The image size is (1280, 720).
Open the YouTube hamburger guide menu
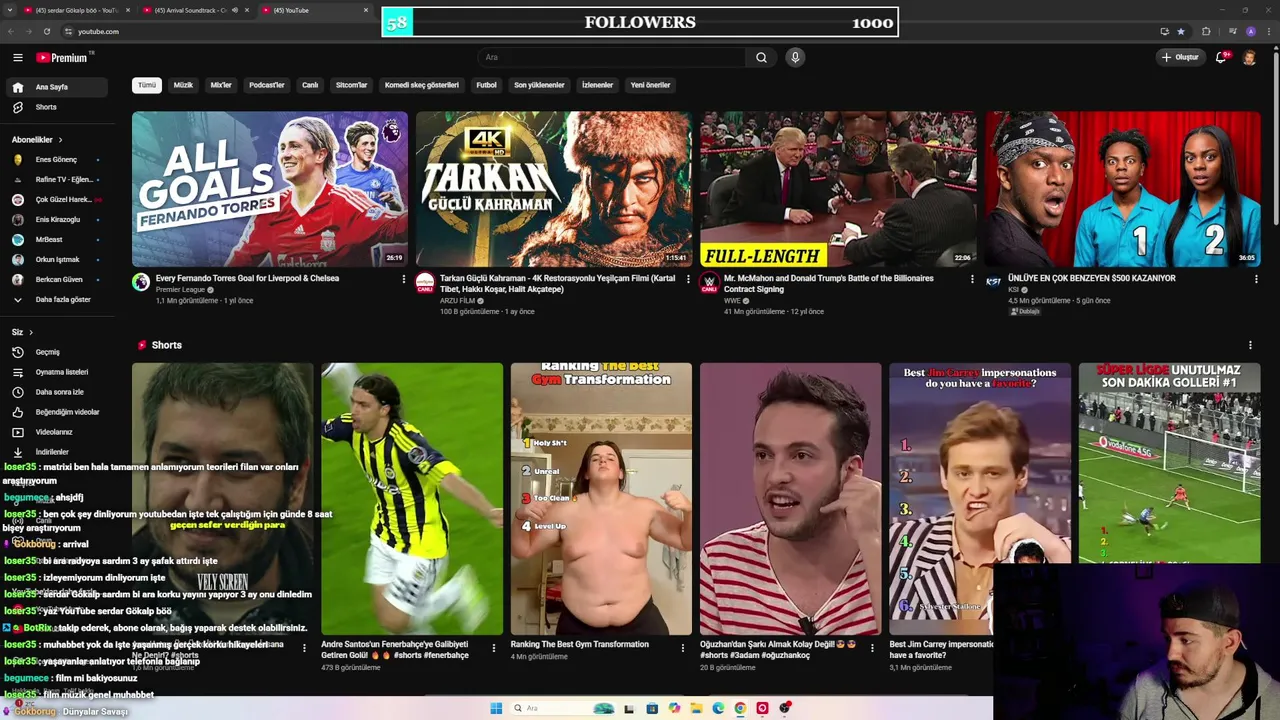click(17, 58)
